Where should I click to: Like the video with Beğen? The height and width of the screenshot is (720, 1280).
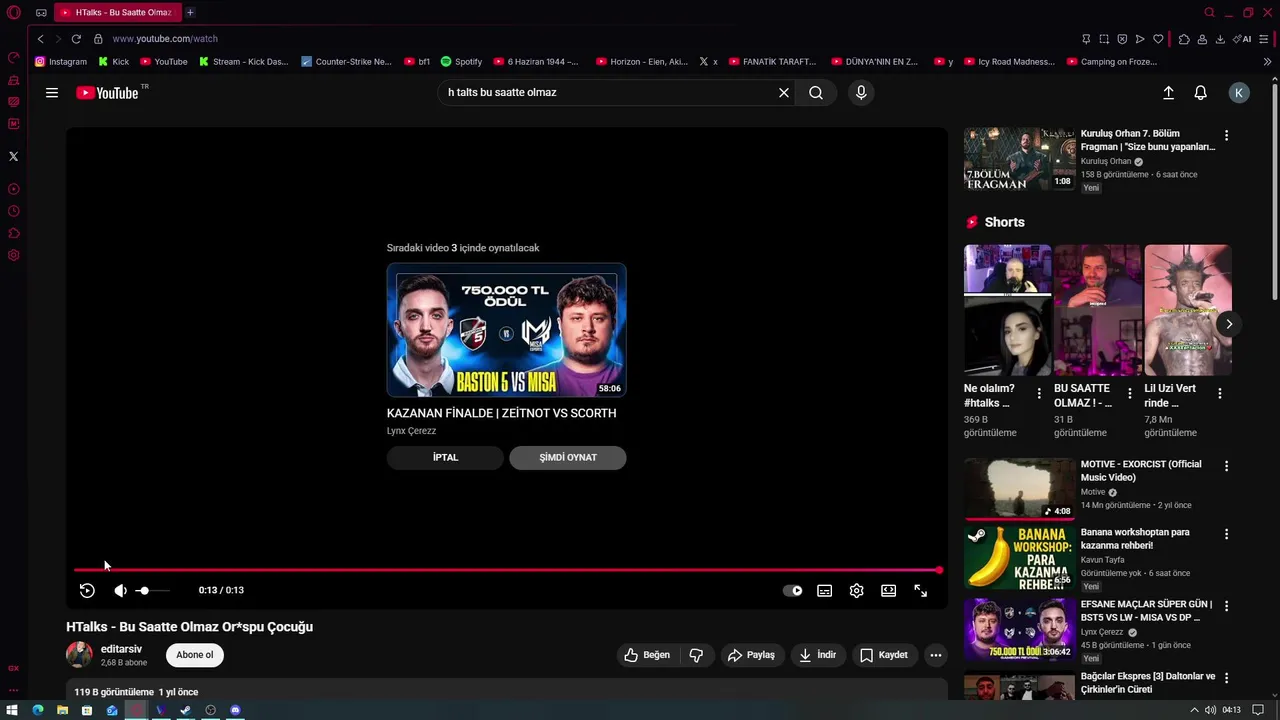tap(647, 655)
